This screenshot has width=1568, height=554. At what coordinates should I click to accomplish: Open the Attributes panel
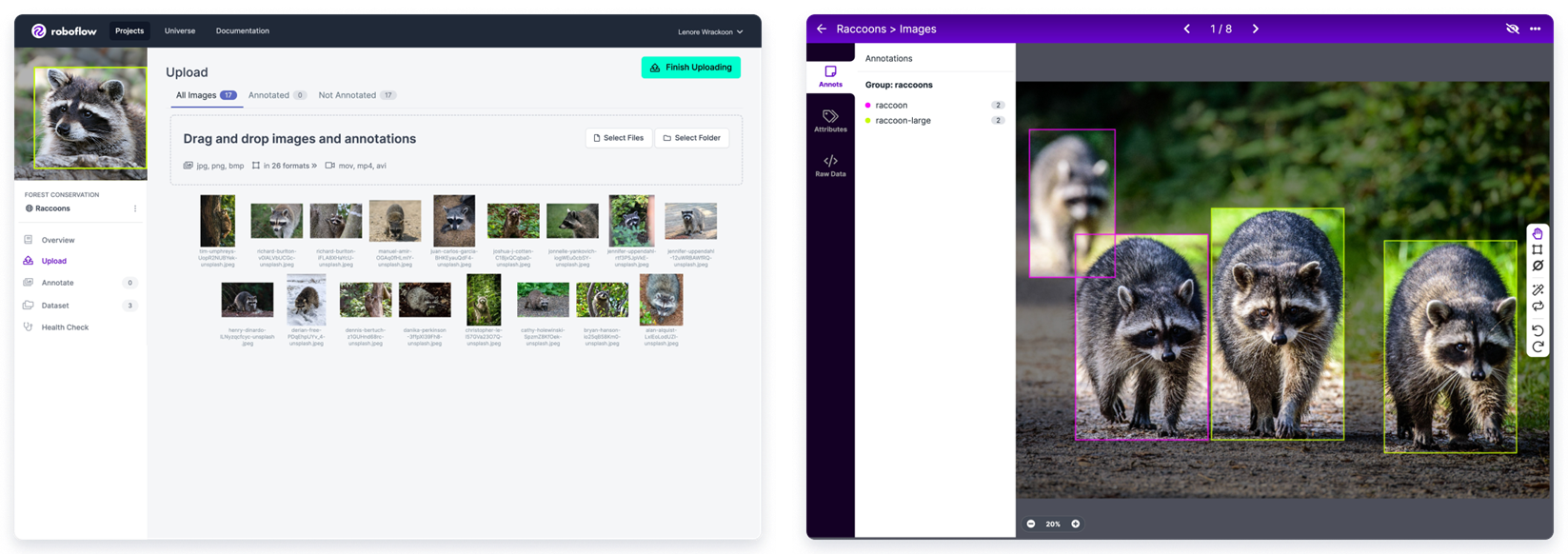(x=830, y=121)
